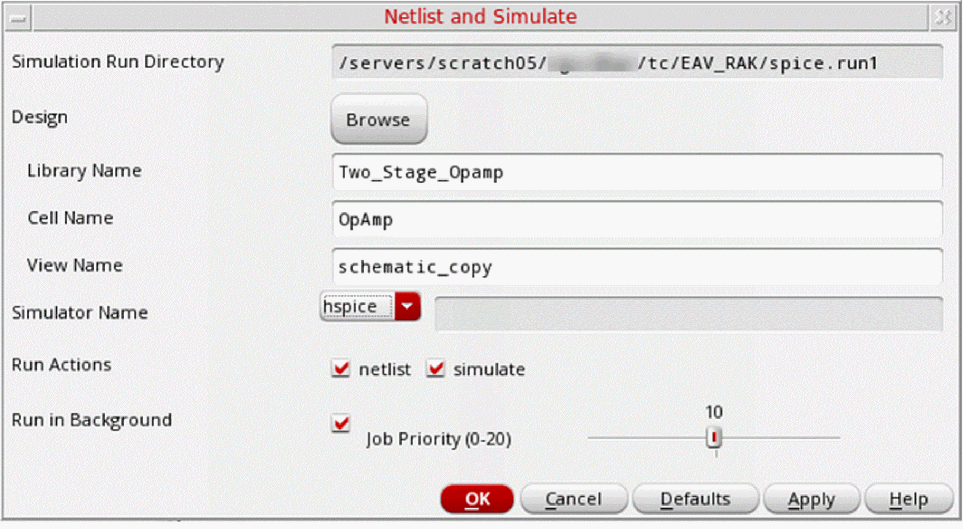The image size is (963, 529).
Task: Click the hspice simulator selection box
Action: (357, 307)
